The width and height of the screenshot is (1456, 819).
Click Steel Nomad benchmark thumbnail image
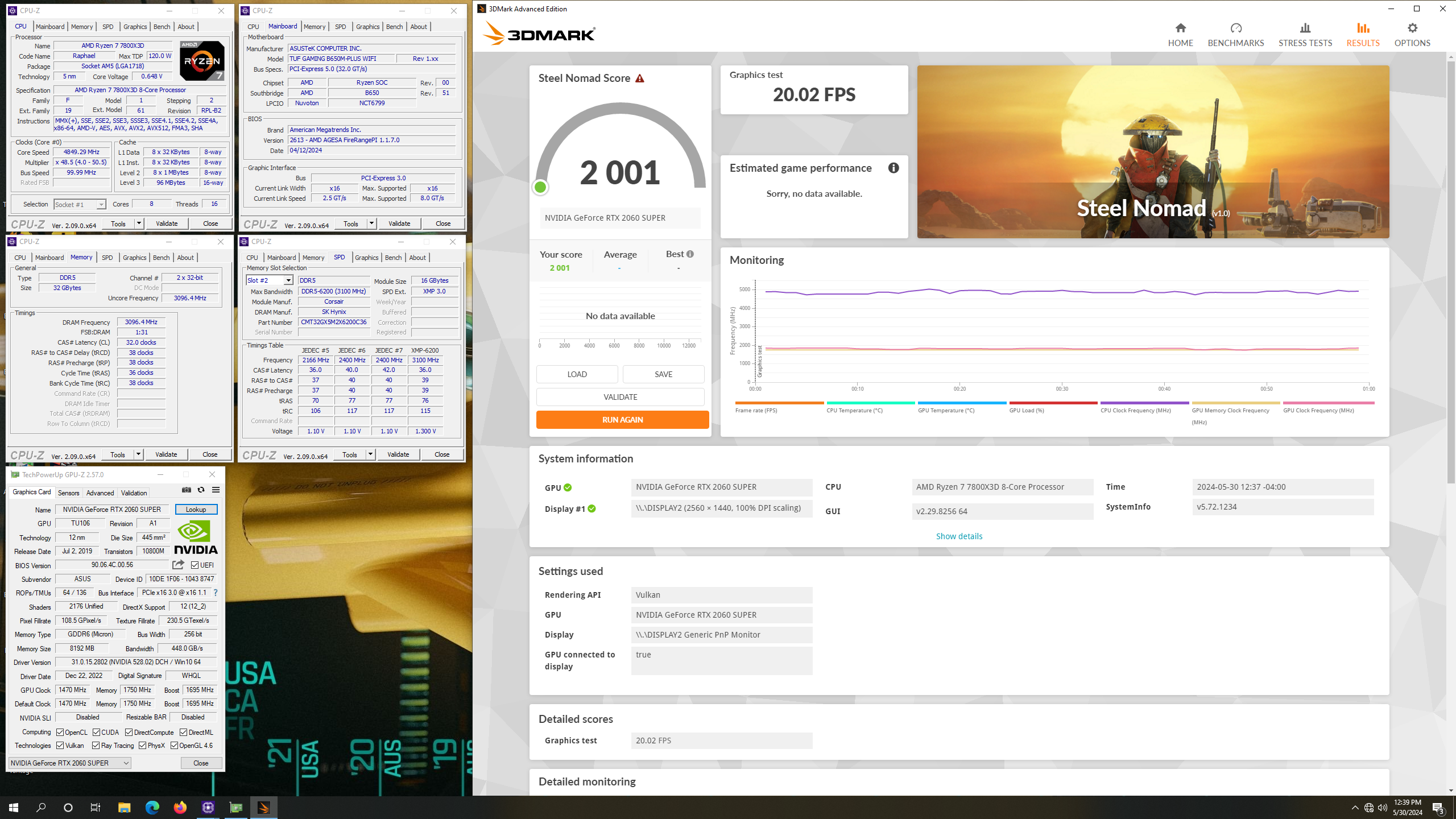(x=1153, y=152)
